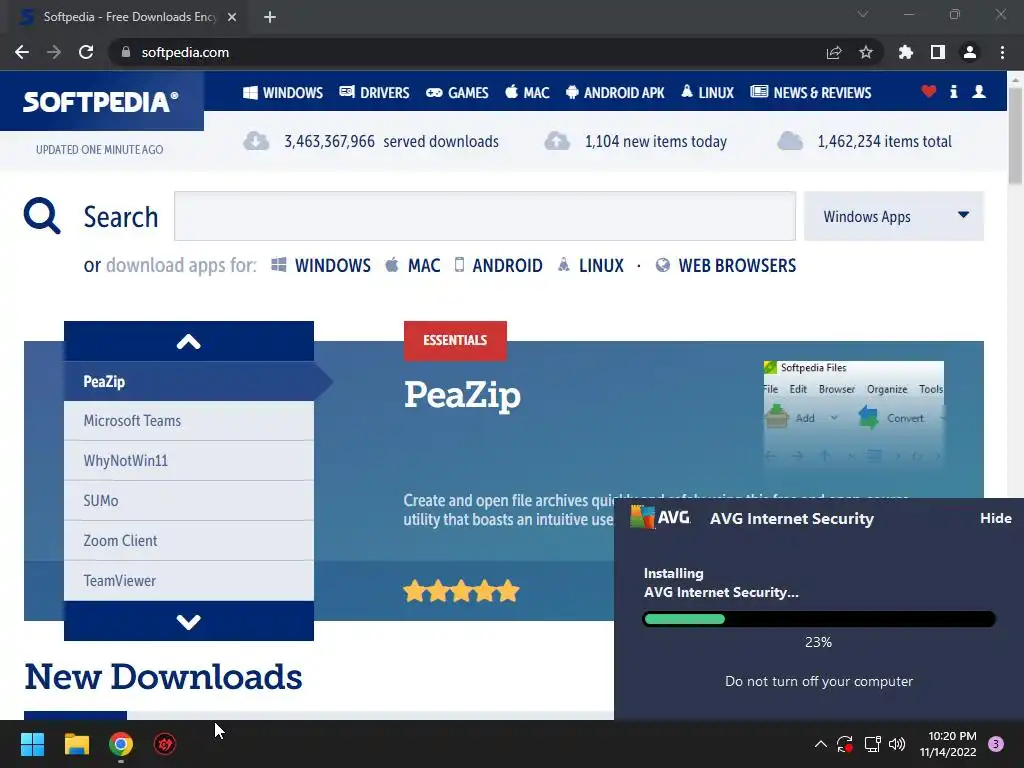Click the magnifying glass search icon
Image resolution: width=1024 pixels, height=768 pixels.
coord(42,216)
